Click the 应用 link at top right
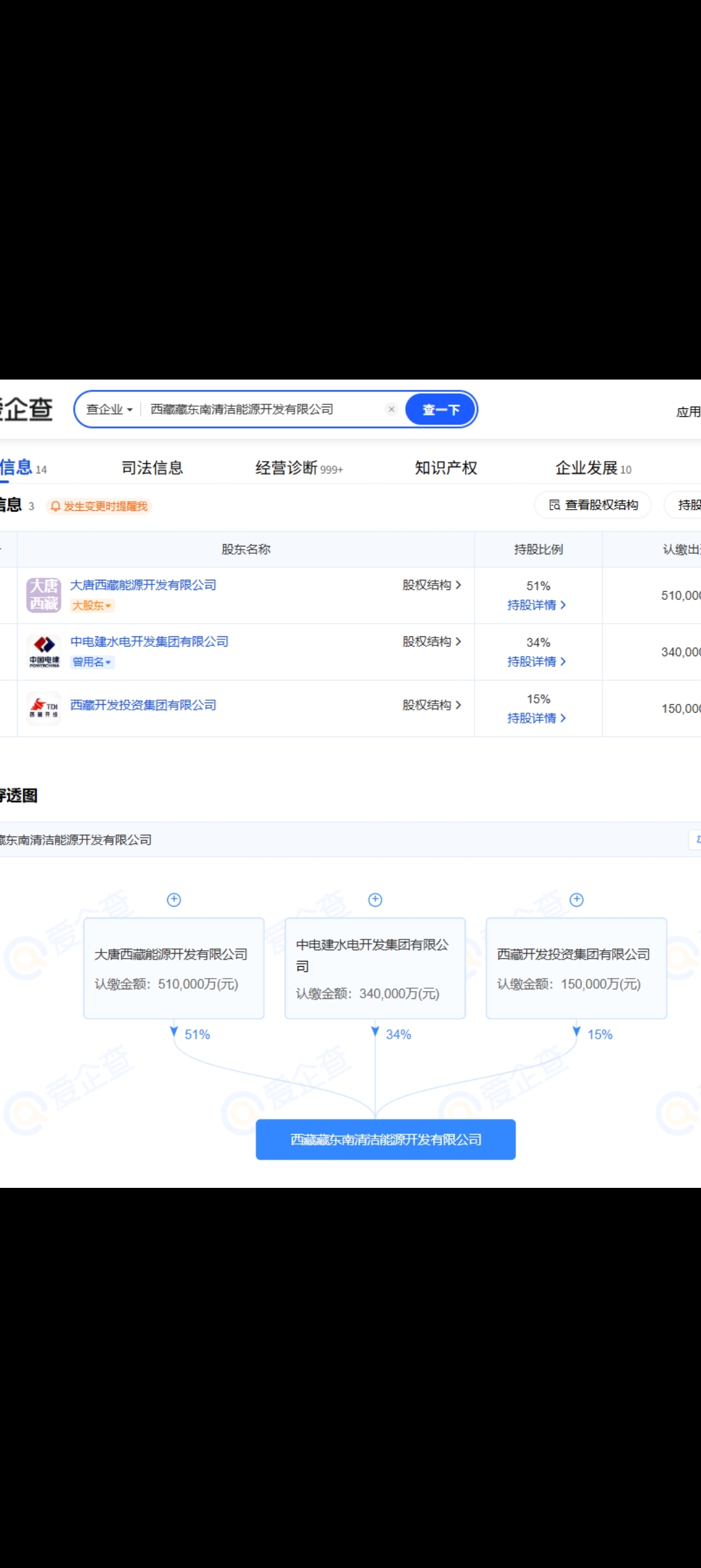701x1568 pixels. 688,412
